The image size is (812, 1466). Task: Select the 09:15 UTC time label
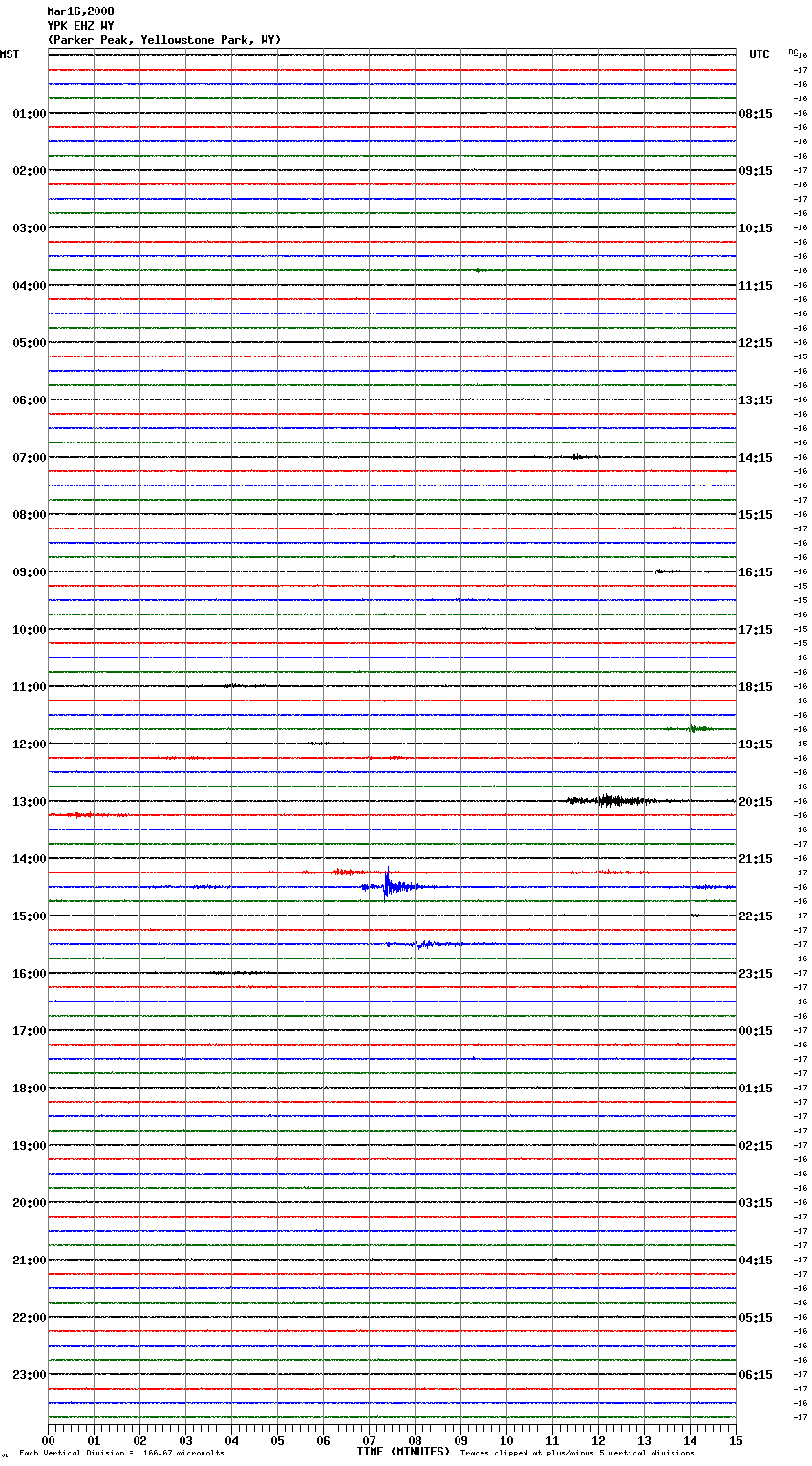coord(756,171)
